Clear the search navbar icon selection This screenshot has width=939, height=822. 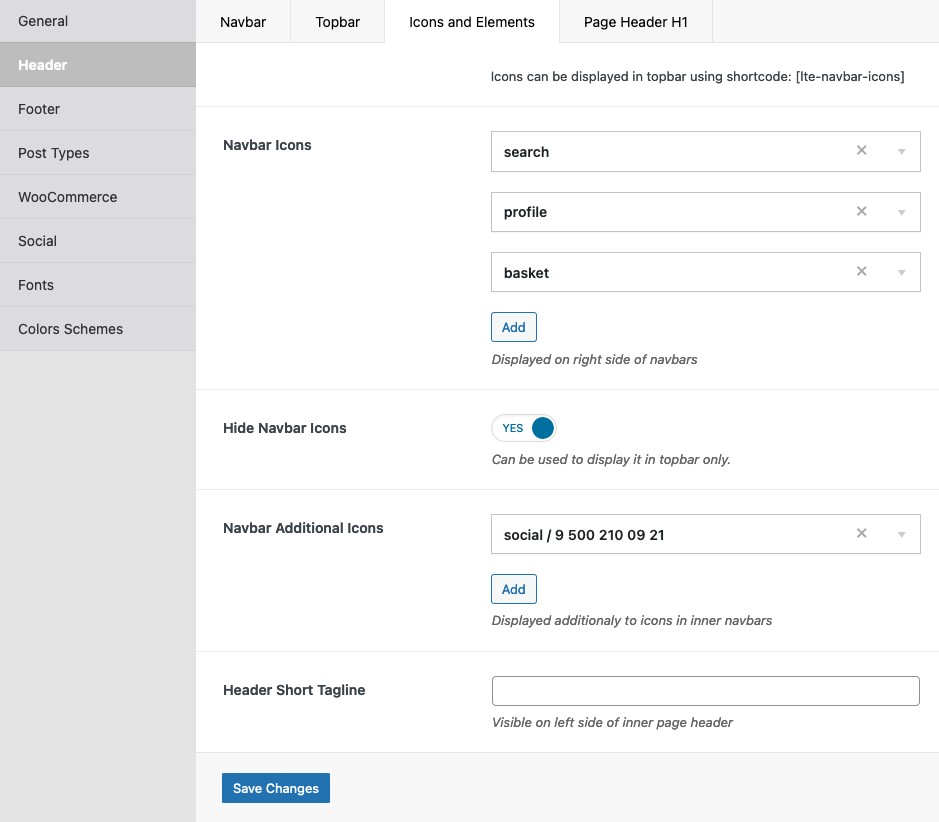861,150
